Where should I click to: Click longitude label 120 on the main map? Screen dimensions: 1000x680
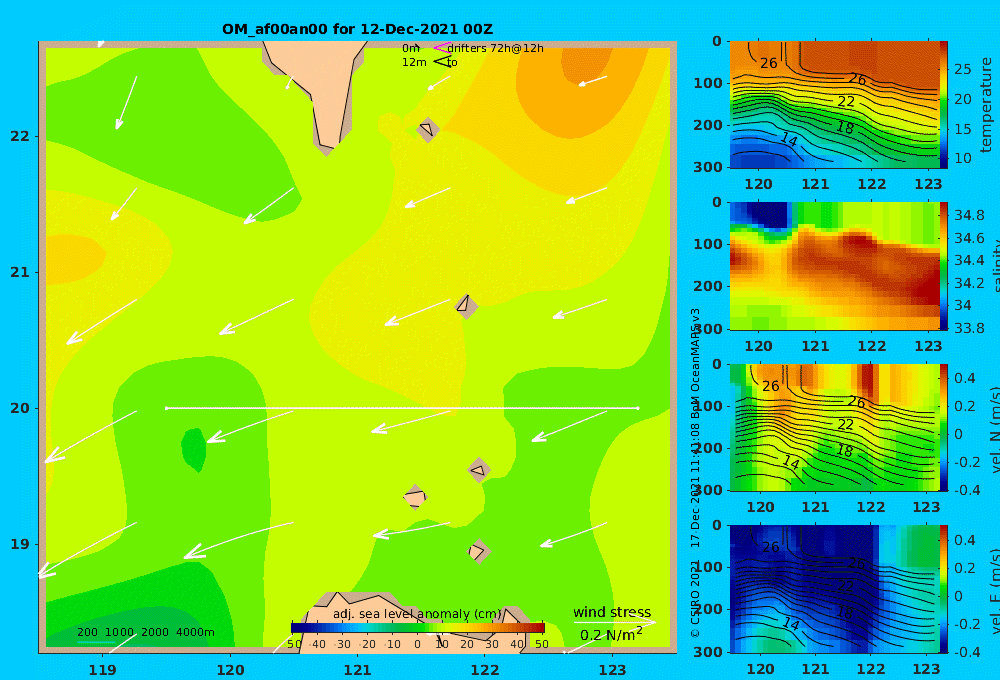point(230,670)
